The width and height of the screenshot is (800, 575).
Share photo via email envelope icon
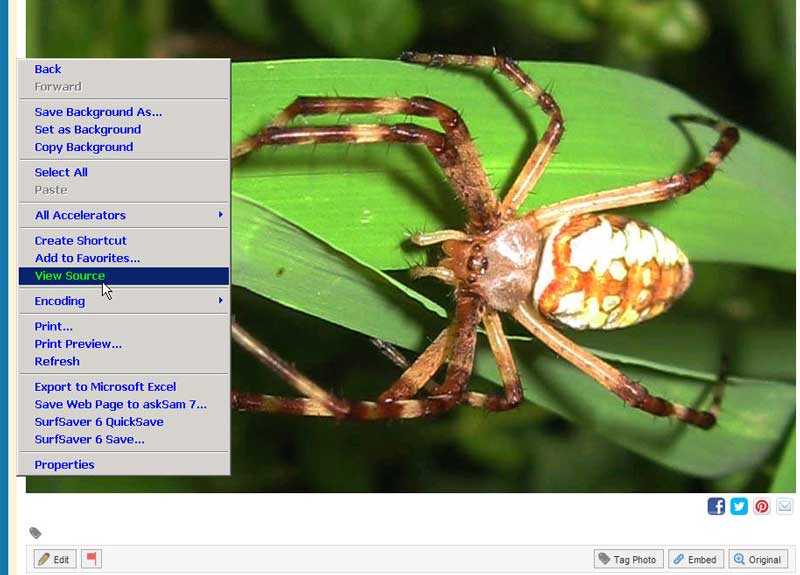pos(785,506)
